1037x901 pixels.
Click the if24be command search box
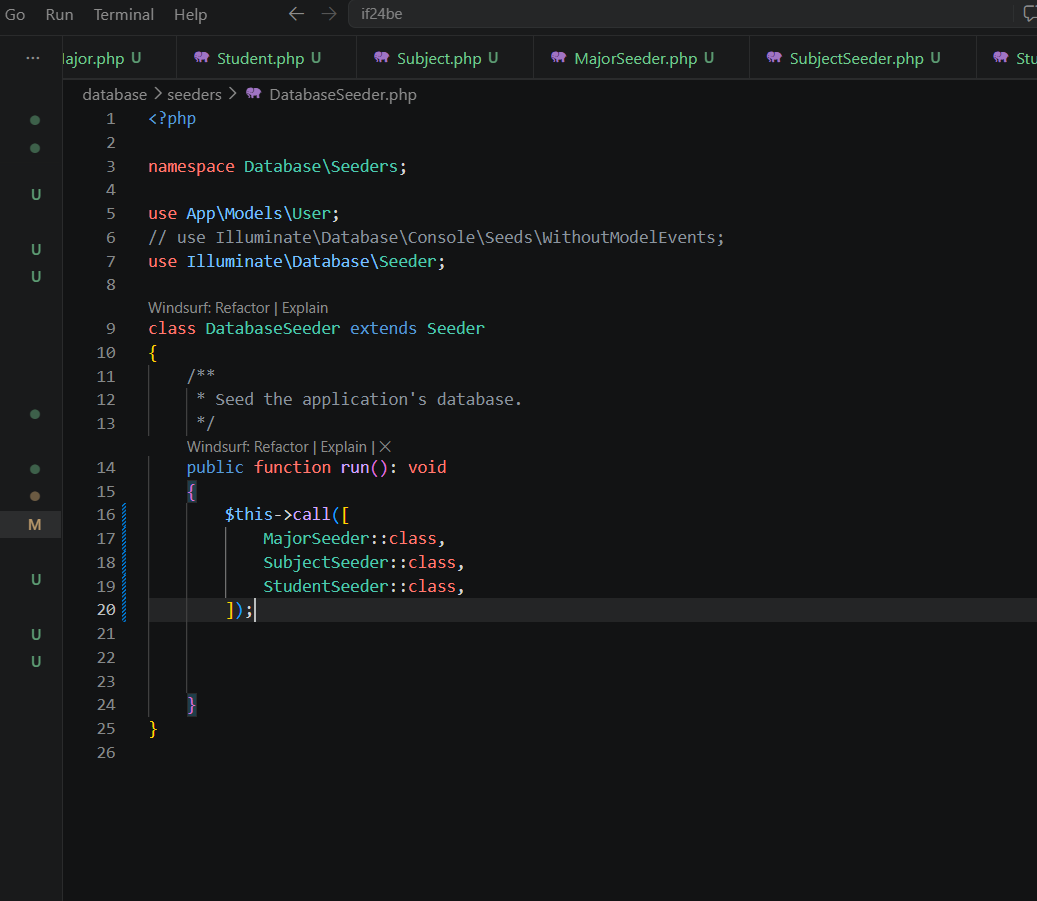pos(681,14)
